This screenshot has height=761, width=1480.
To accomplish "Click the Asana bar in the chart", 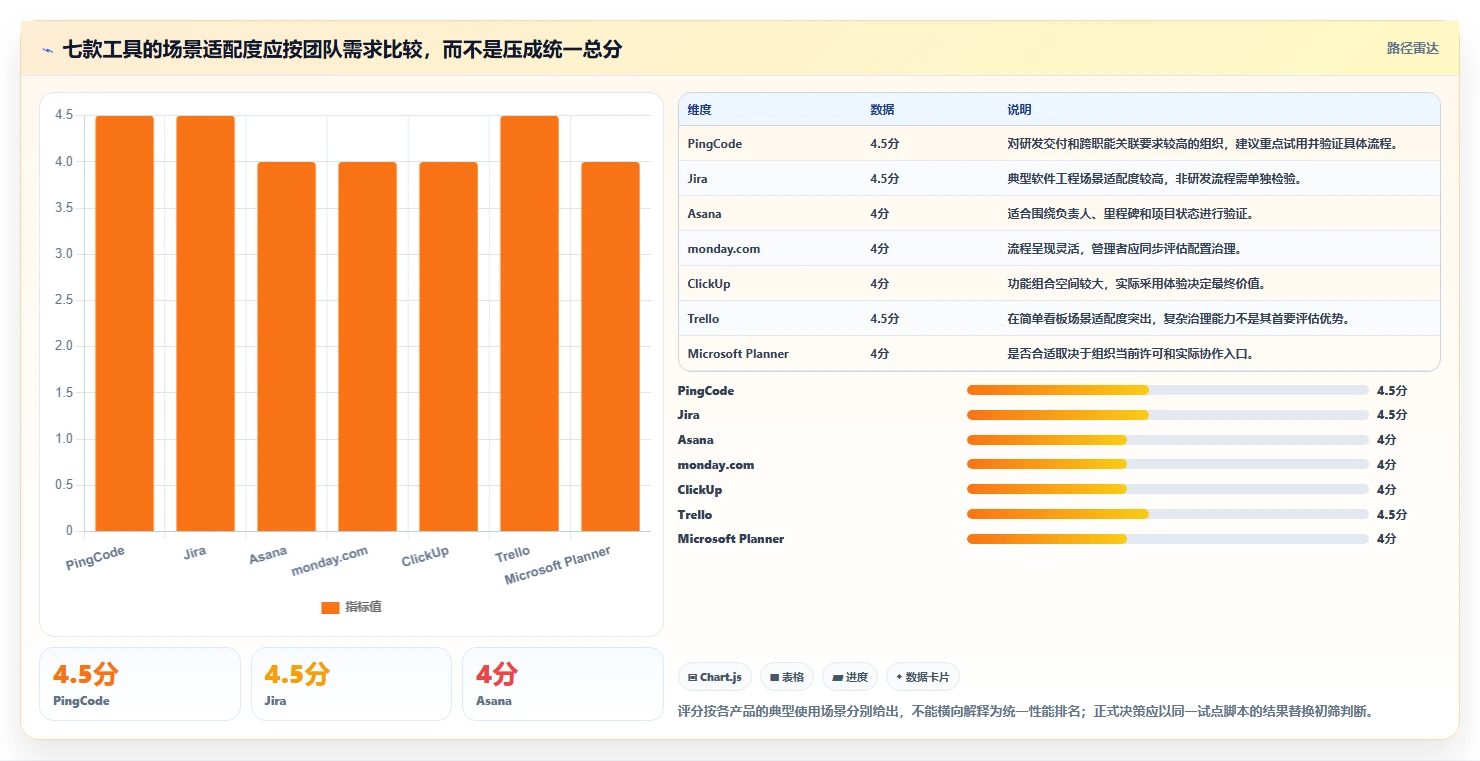I will (286, 346).
